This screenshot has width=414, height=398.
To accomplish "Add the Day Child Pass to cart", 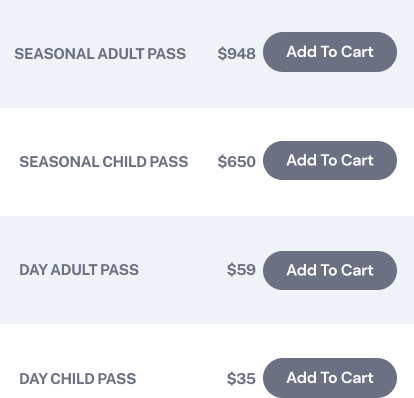I will pyautogui.click(x=330, y=378).
